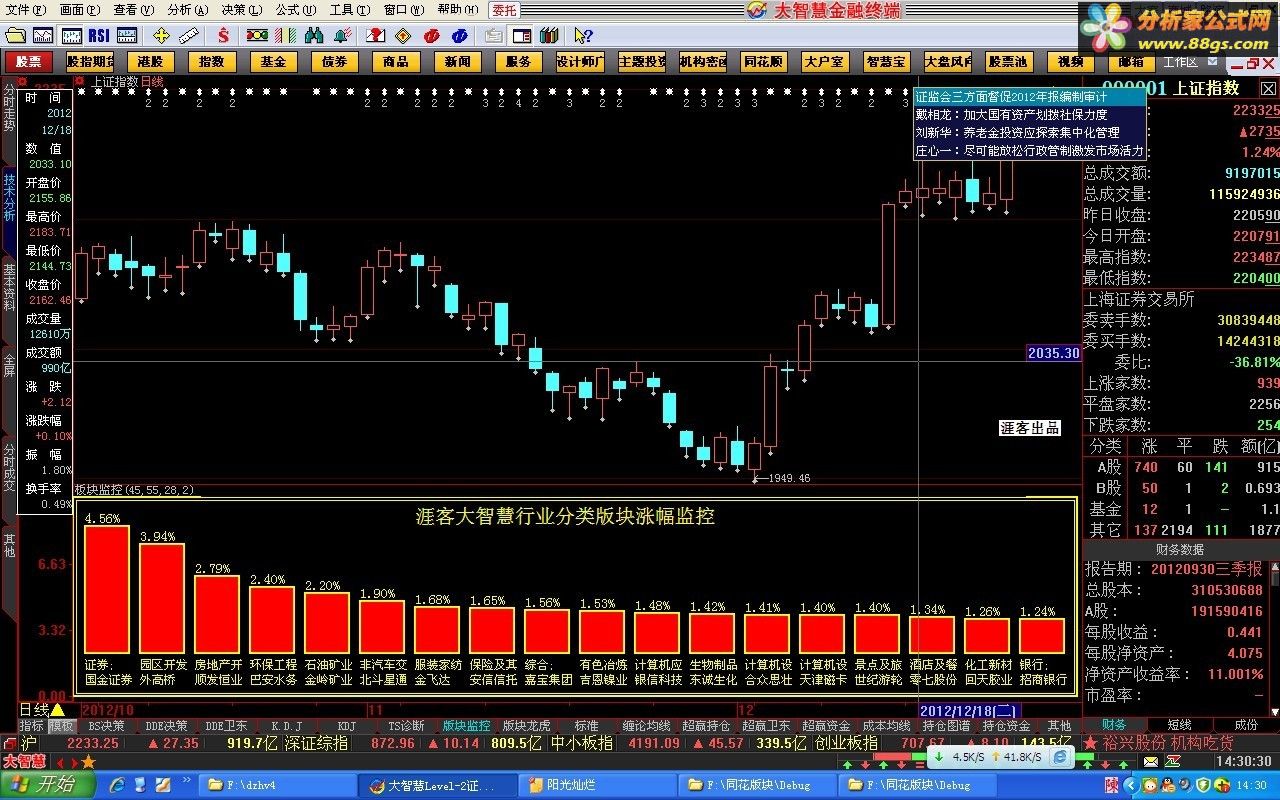Switch to the 超赢资金 indicator tab
The height and width of the screenshot is (800, 1280).
coord(826,725)
